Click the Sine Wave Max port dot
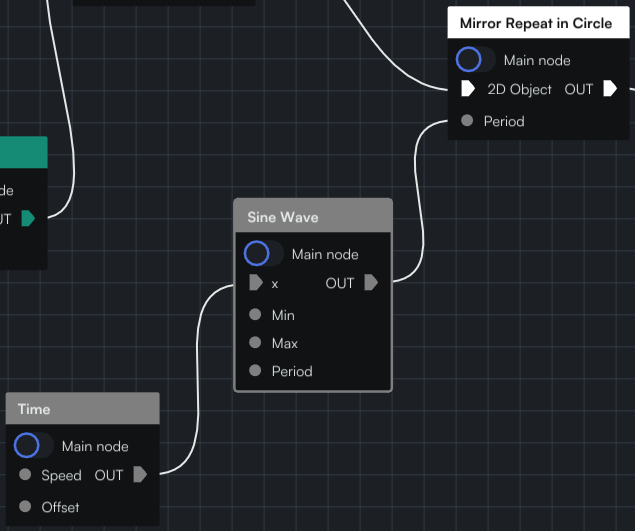 pos(255,342)
